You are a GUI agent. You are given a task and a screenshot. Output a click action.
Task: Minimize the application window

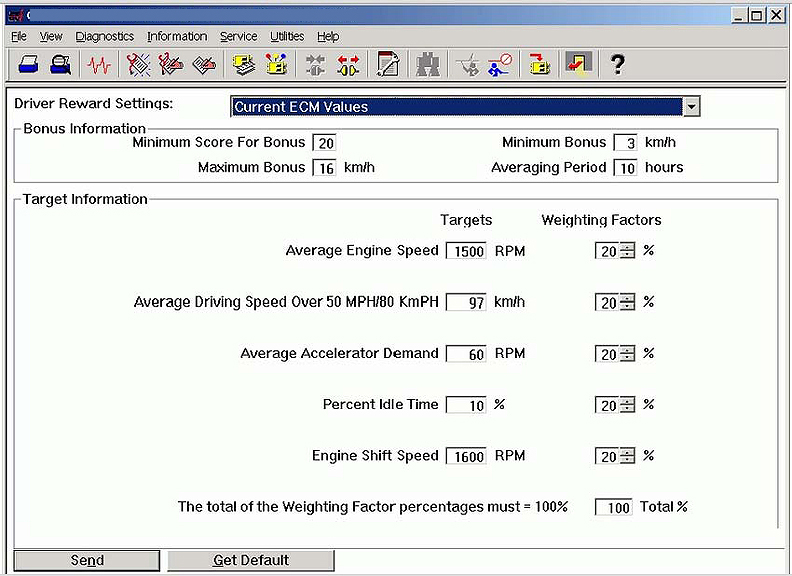(x=739, y=15)
